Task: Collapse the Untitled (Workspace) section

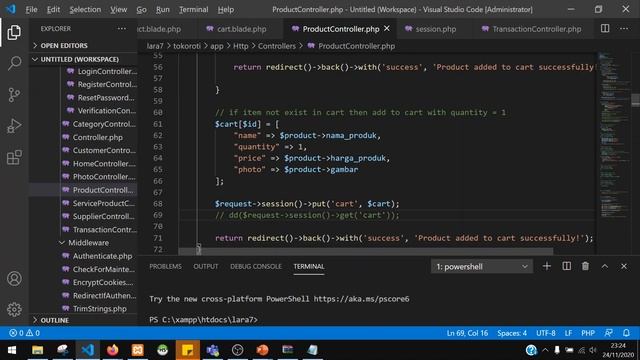Action: tap(83, 59)
